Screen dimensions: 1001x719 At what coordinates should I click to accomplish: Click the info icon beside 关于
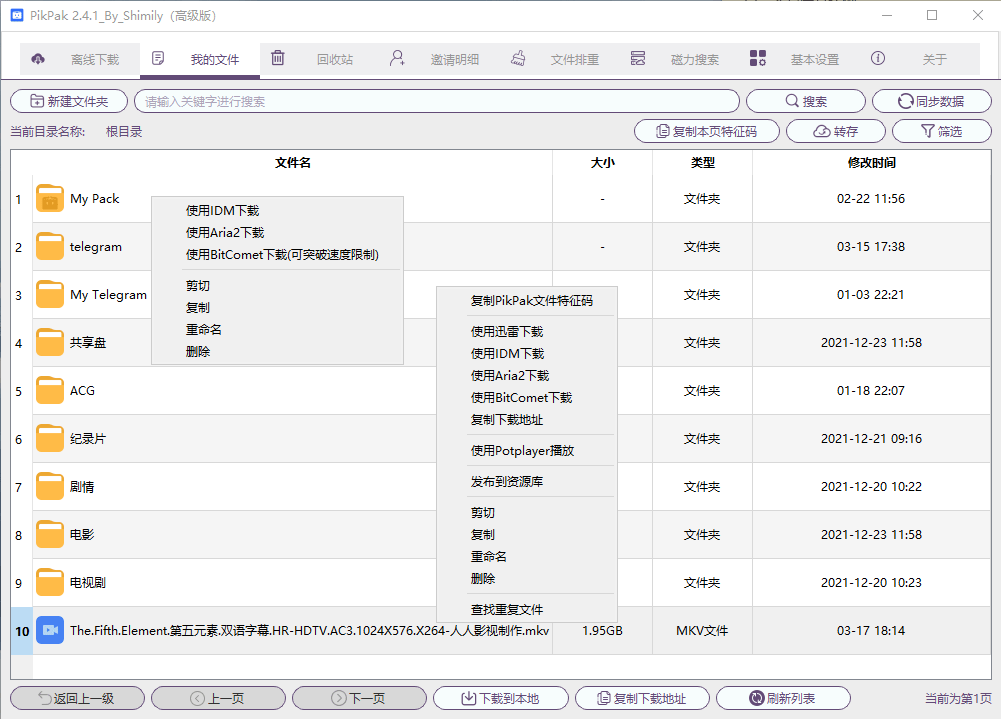tap(878, 59)
